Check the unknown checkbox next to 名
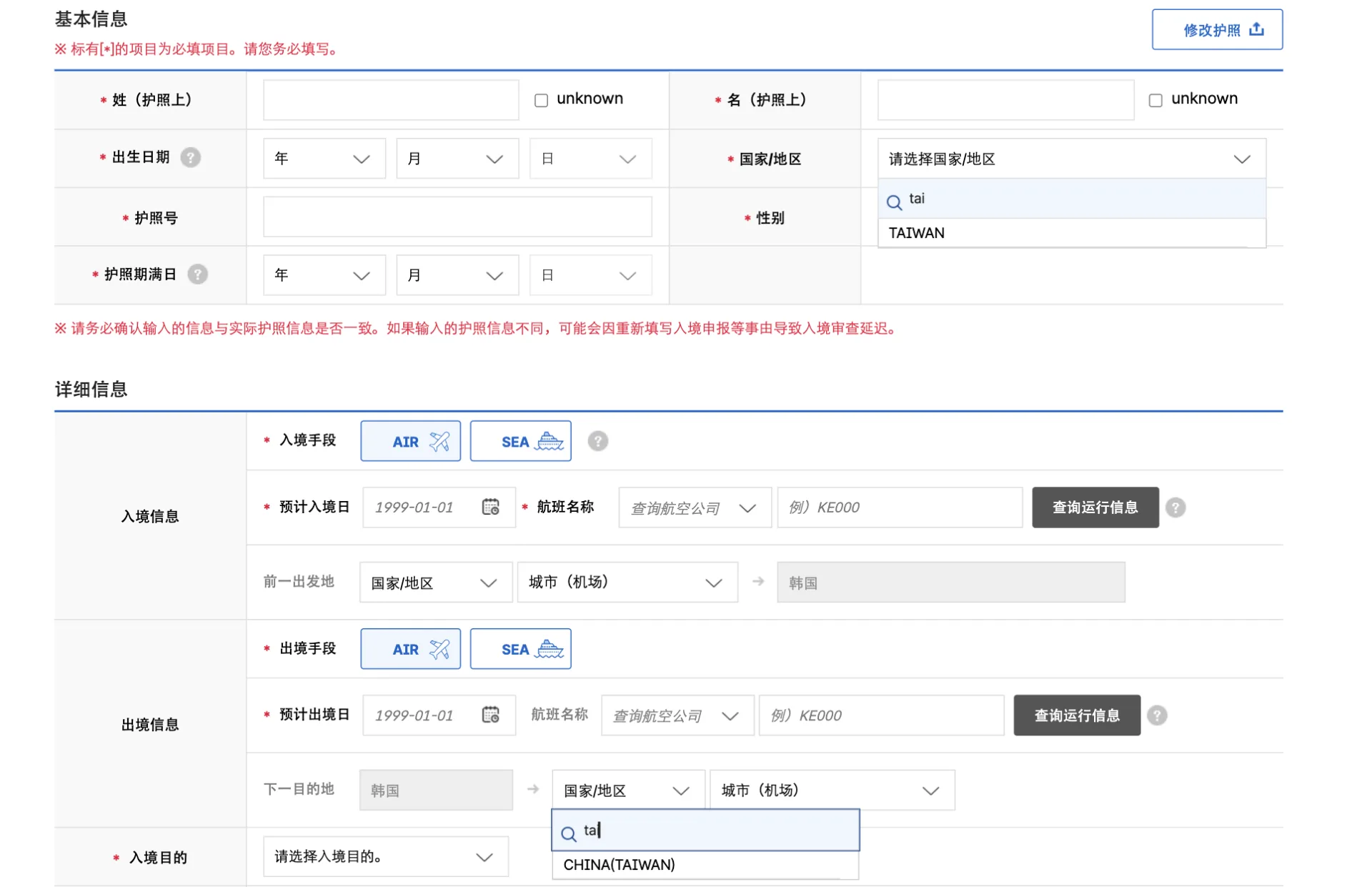The height and width of the screenshot is (887, 1372). pyautogui.click(x=1155, y=100)
